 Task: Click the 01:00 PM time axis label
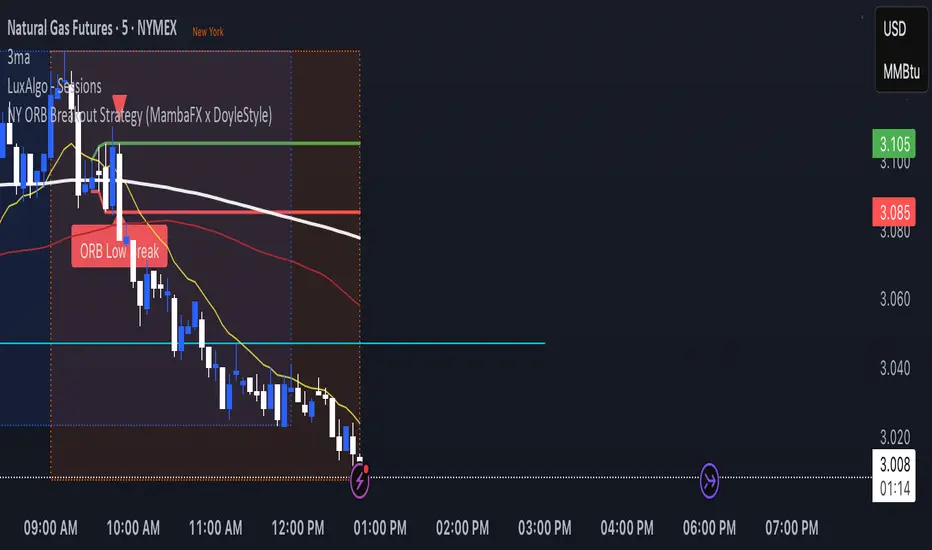pyautogui.click(x=380, y=528)
